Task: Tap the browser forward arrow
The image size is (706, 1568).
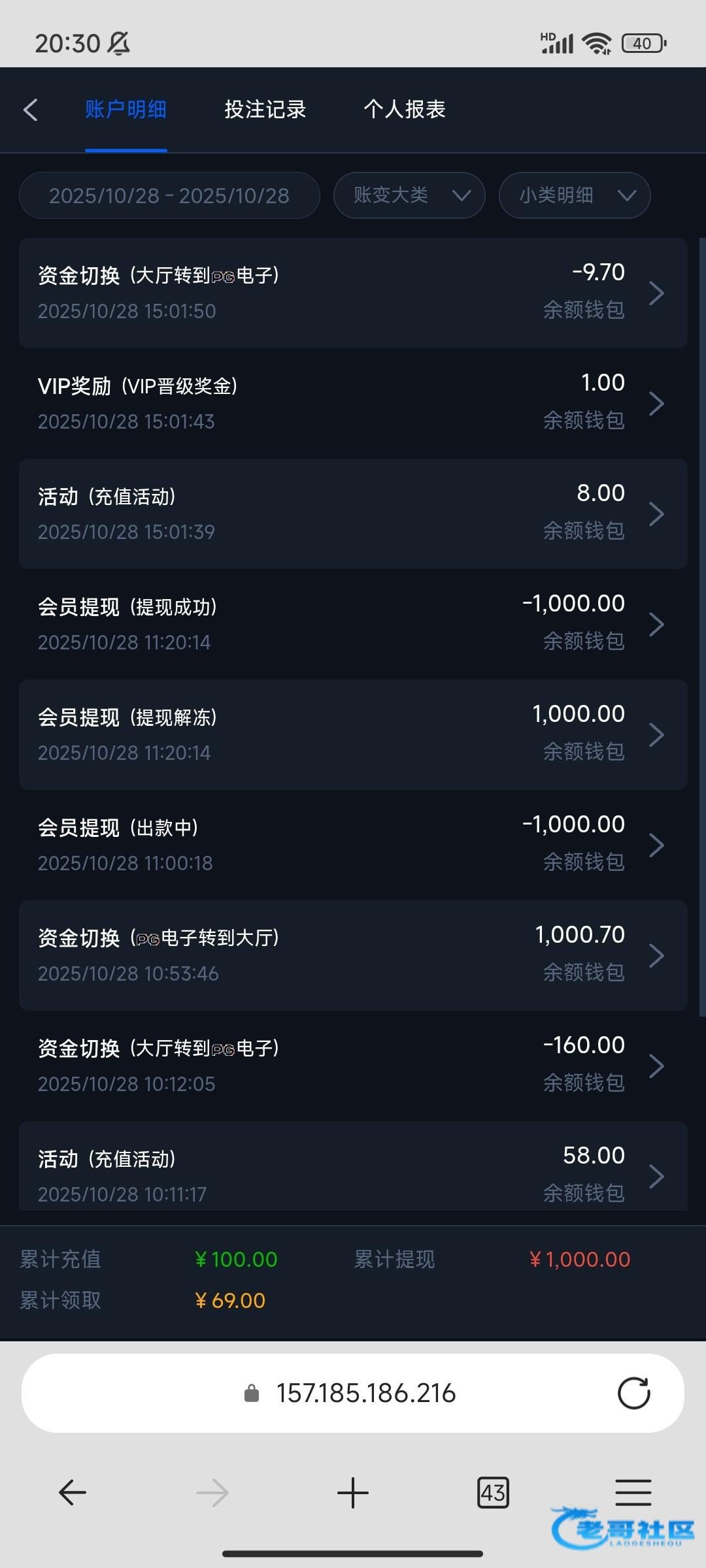Action: pyautogui.click(x=212, y=1492)
